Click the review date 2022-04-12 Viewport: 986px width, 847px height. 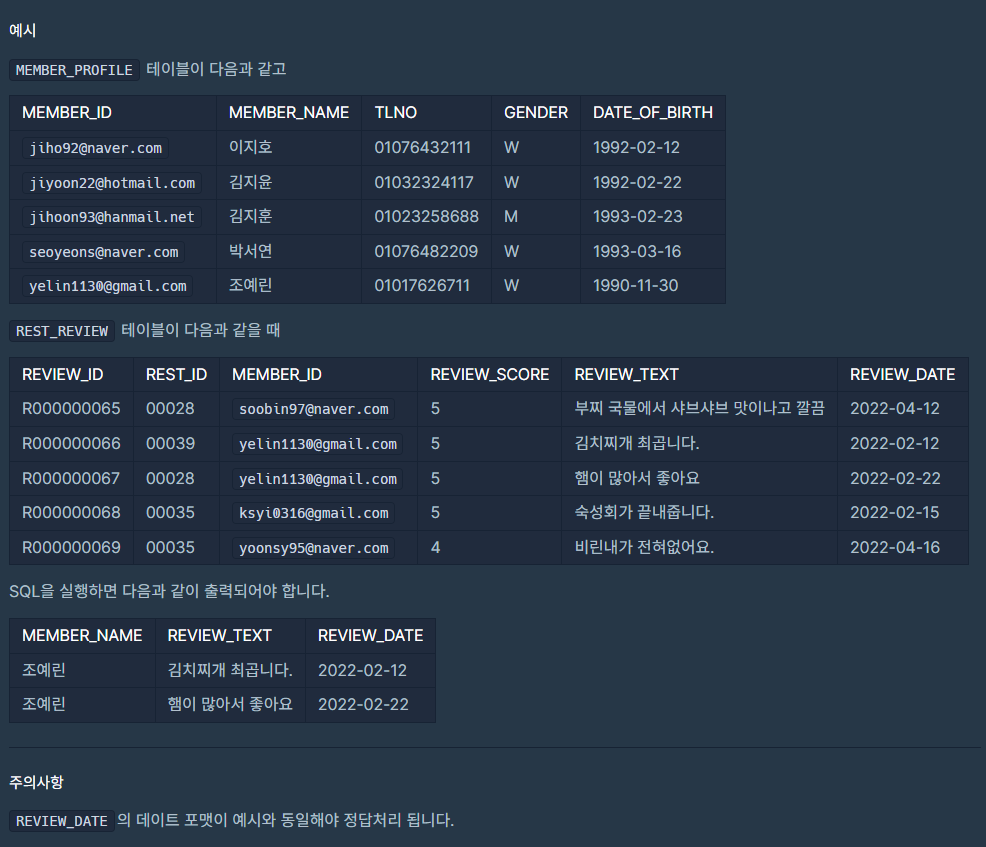895,409
